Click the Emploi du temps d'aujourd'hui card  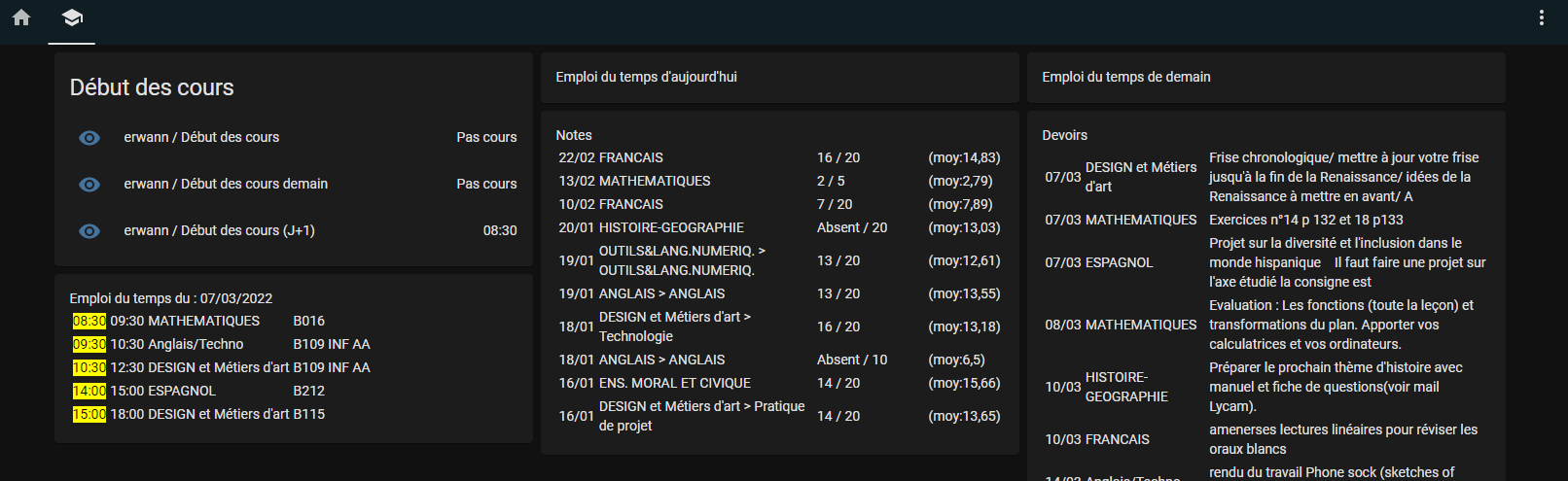(x=780, y=78)
